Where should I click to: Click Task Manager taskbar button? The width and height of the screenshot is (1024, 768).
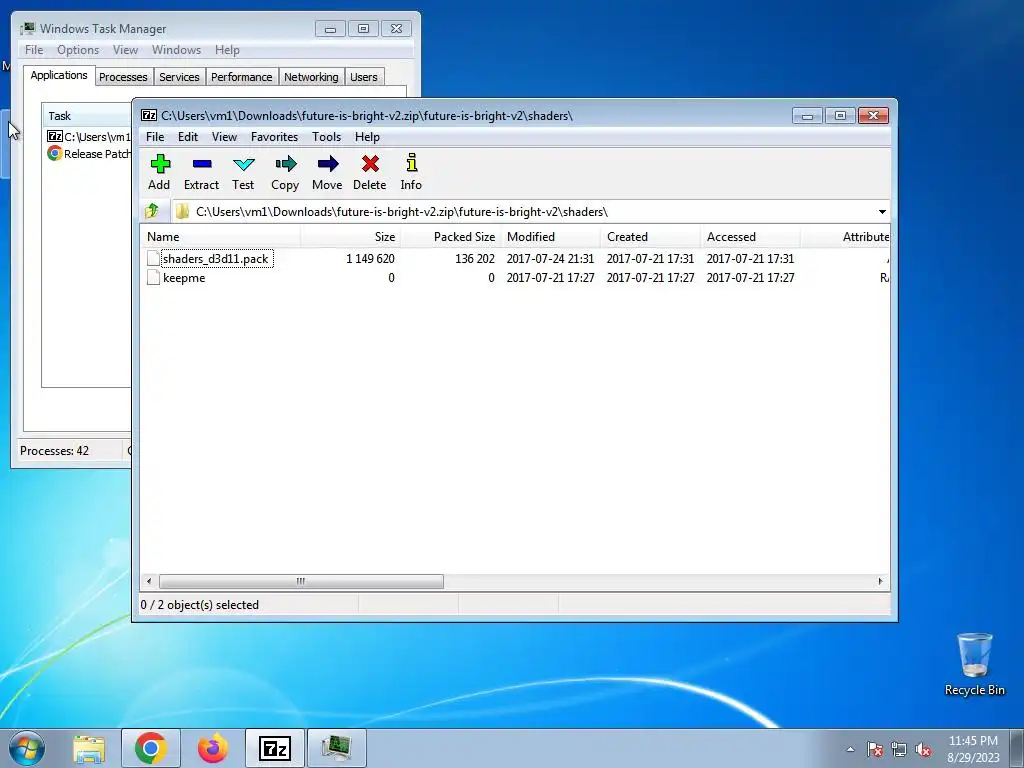[337, 748]
